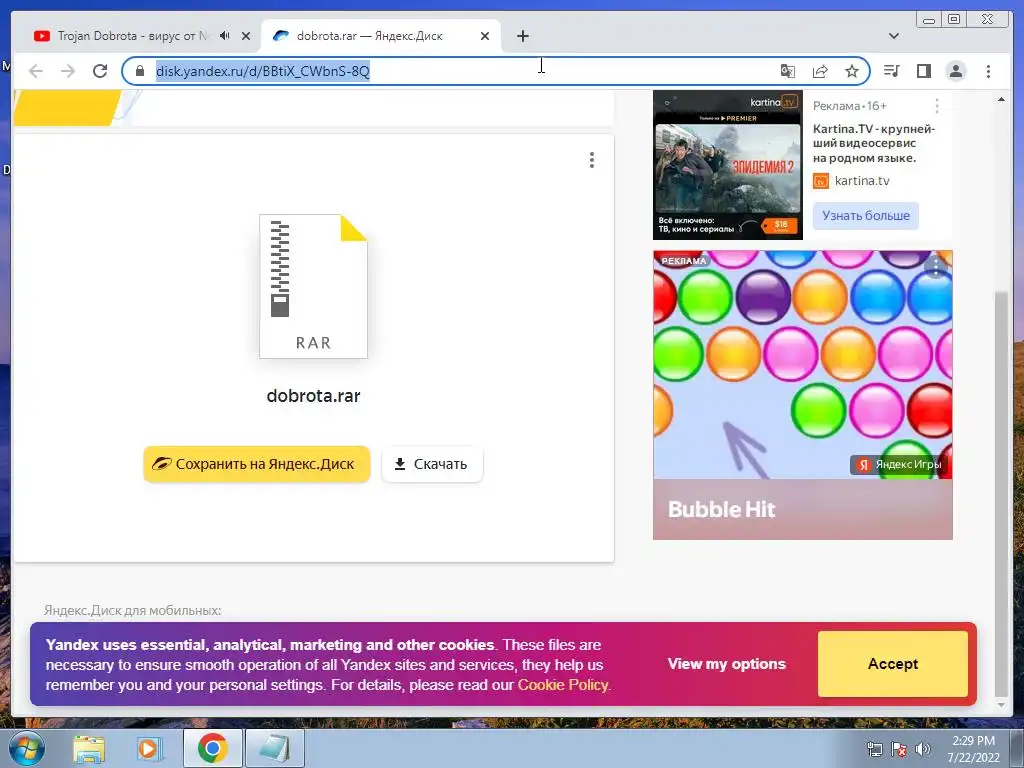Follow the kartina.tv site link
The width and height of the screenshot is (1024, 768).
tap(862, 181)
